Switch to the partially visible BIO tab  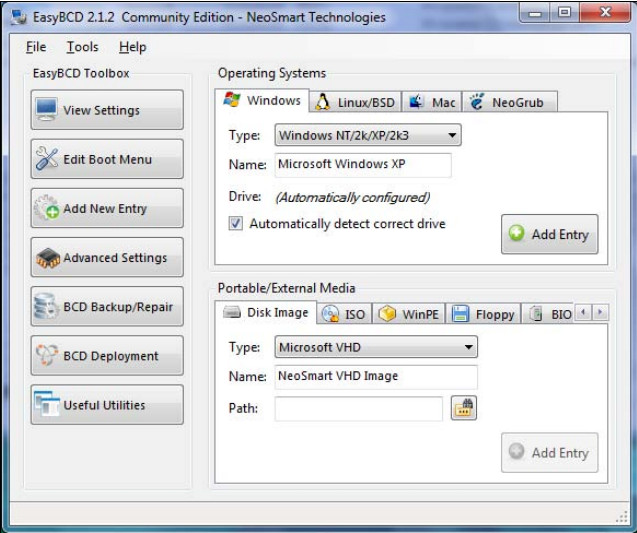[x=548, y=314]
